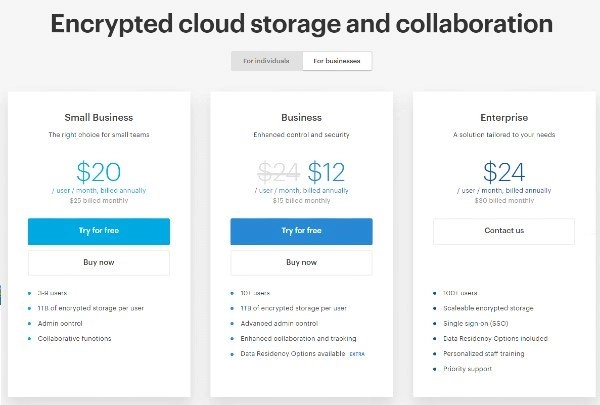Click Contact us under Enterprise
600x405 pixels.
(504, 231)
